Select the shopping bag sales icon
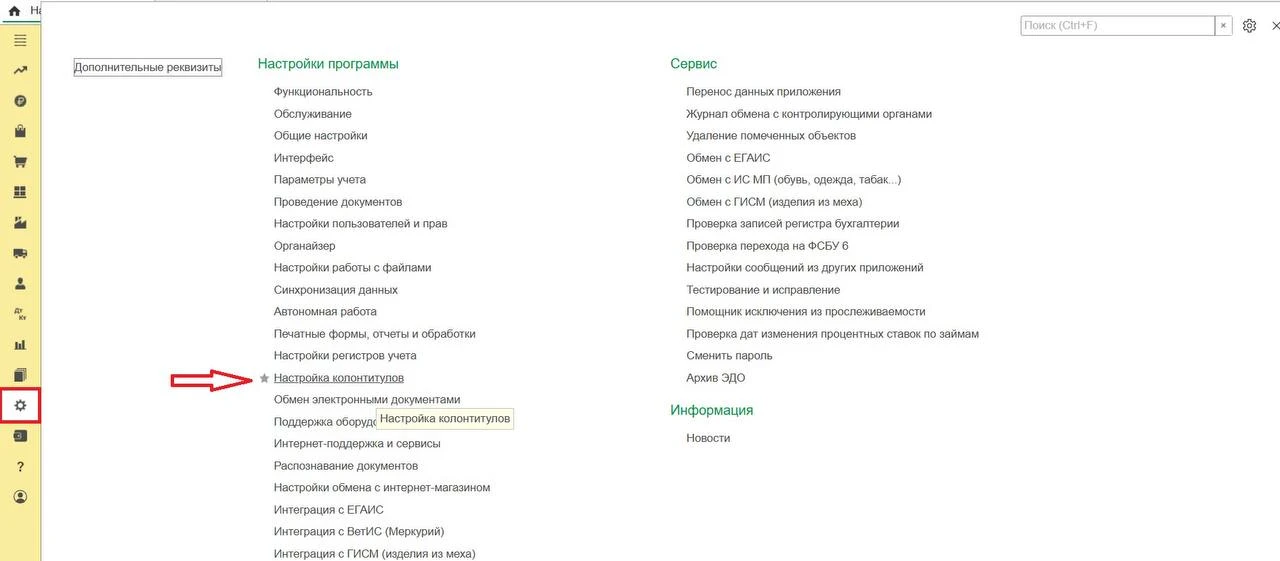Viewport: 1280px width, 561px height. (x=20, y=131)
